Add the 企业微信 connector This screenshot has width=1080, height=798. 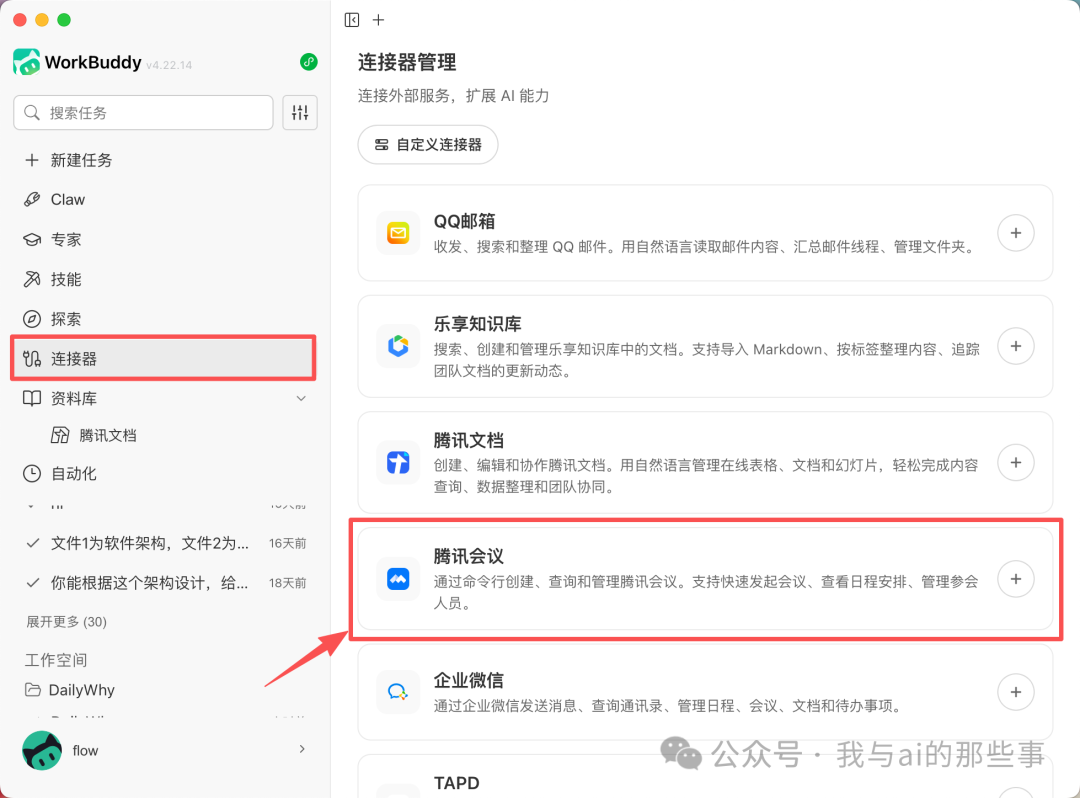(x=1015, y=691)
